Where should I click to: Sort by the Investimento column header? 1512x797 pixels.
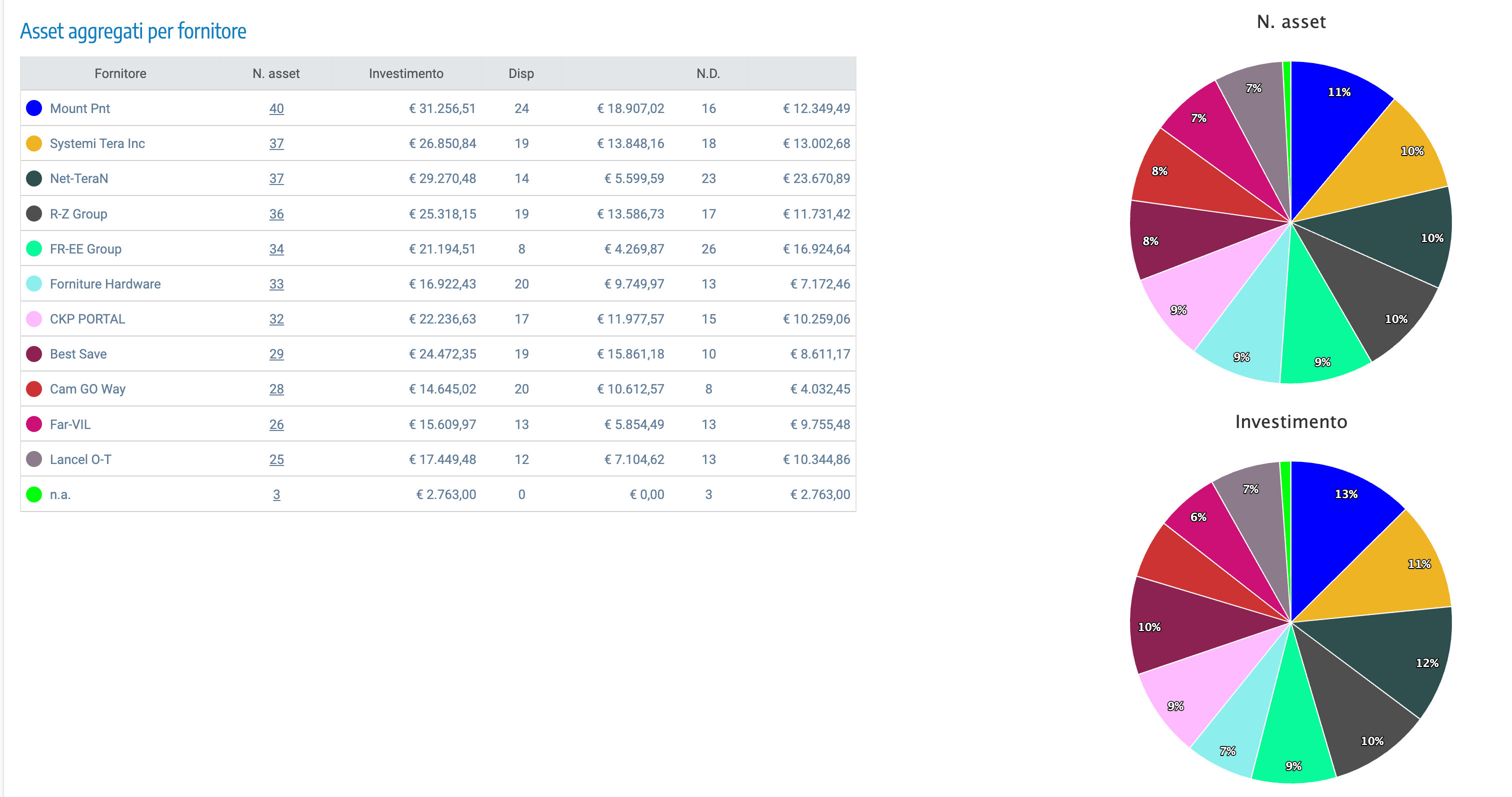coord(405,73)
